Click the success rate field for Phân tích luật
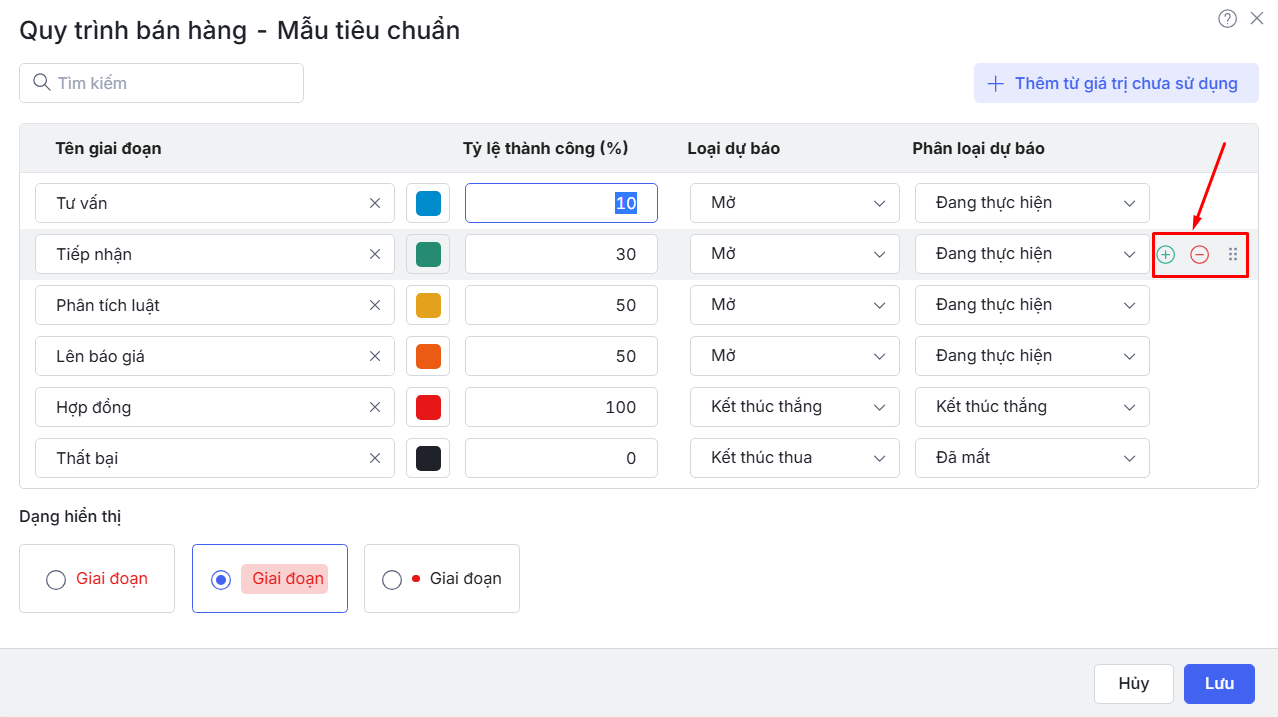This screenshot has width=1278, height=717. point(561,305)
